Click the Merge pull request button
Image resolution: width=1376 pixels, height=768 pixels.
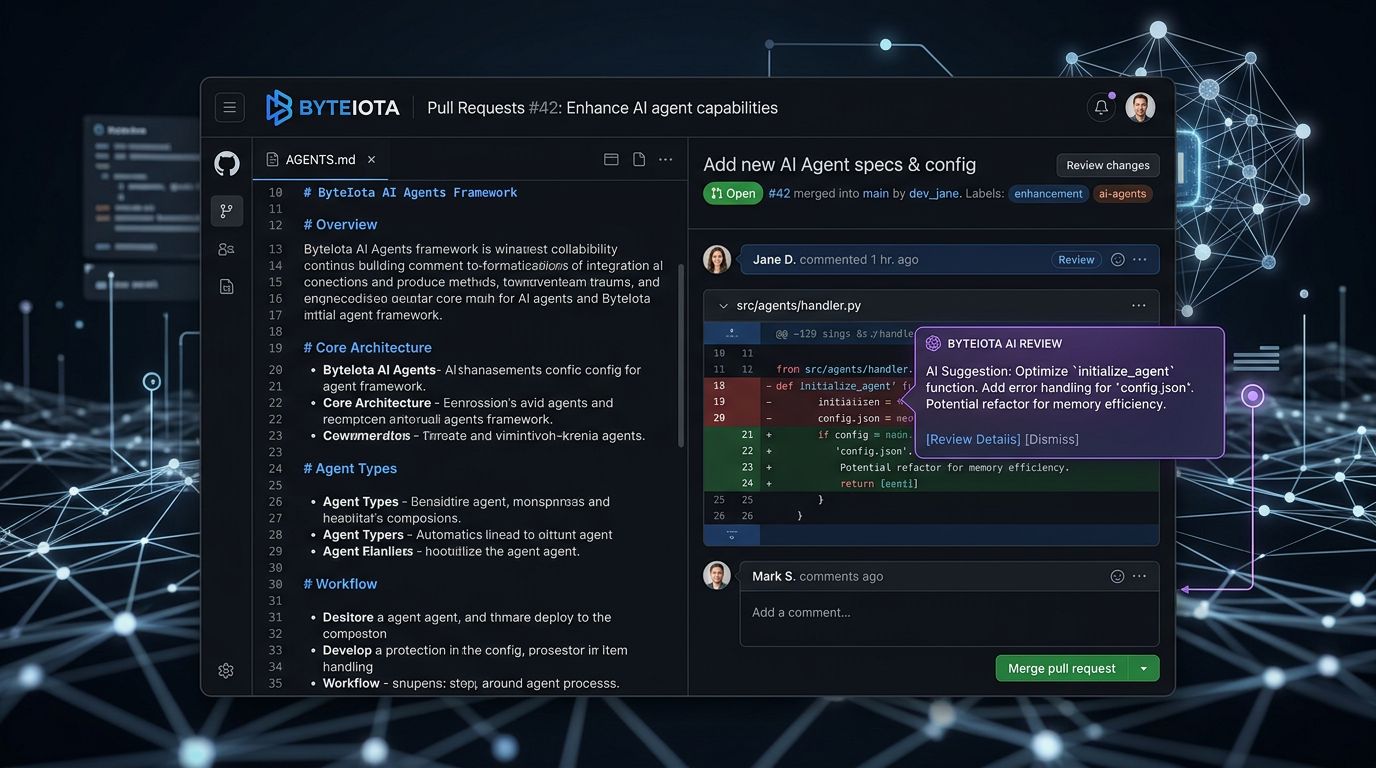1061,668
